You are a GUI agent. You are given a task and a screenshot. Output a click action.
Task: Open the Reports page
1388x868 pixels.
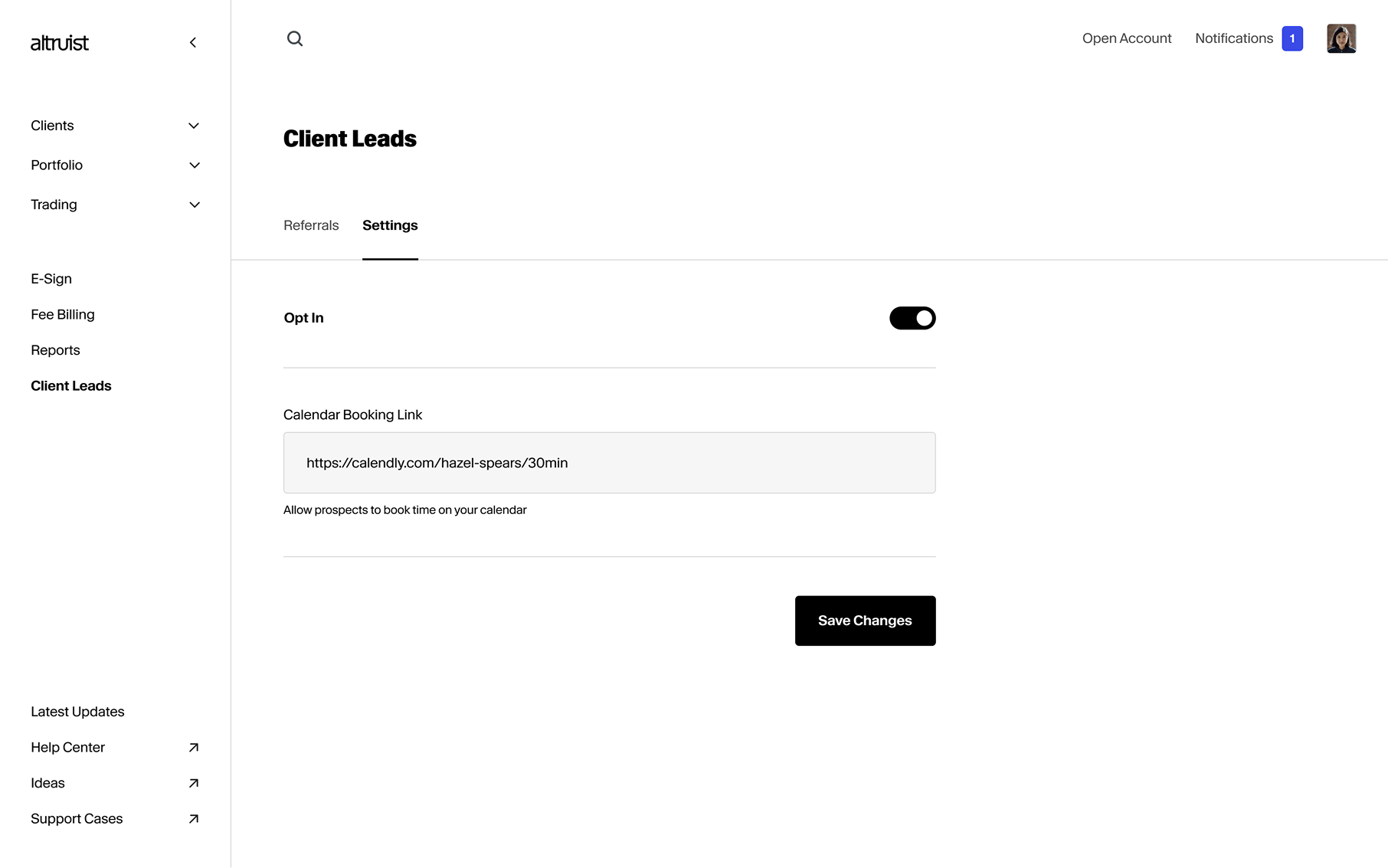tap(55, 350)
